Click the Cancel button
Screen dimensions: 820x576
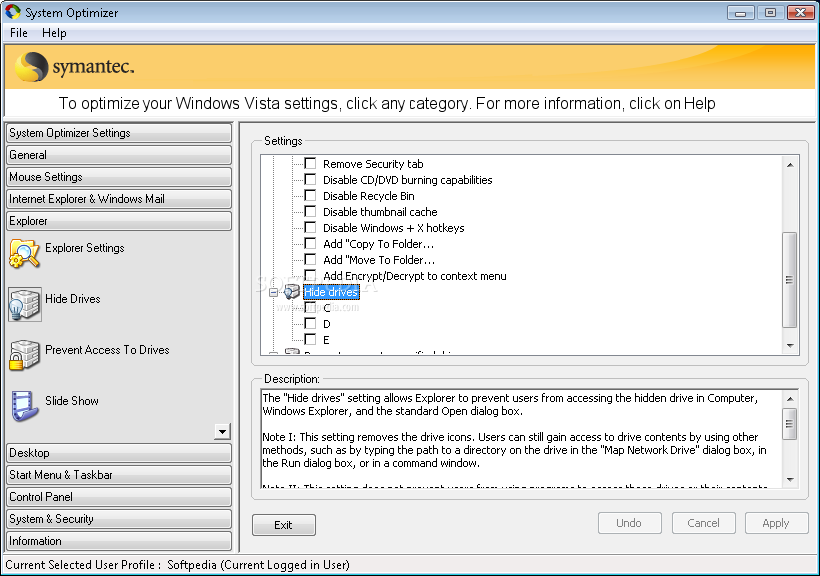pos(703,523)
